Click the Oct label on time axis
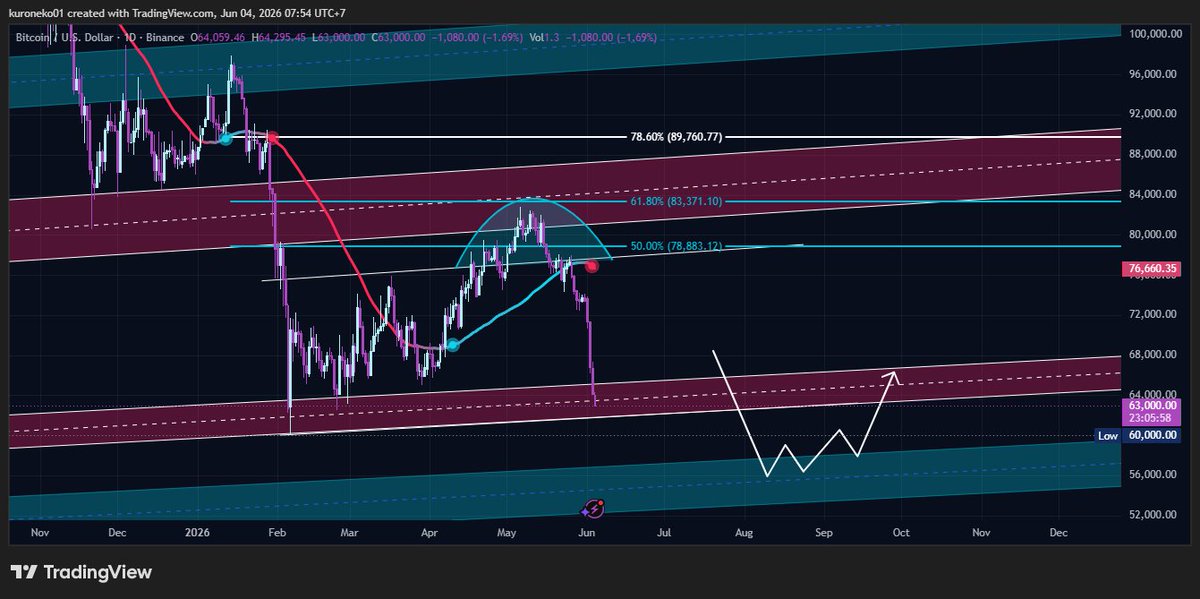 click(901, 534)
